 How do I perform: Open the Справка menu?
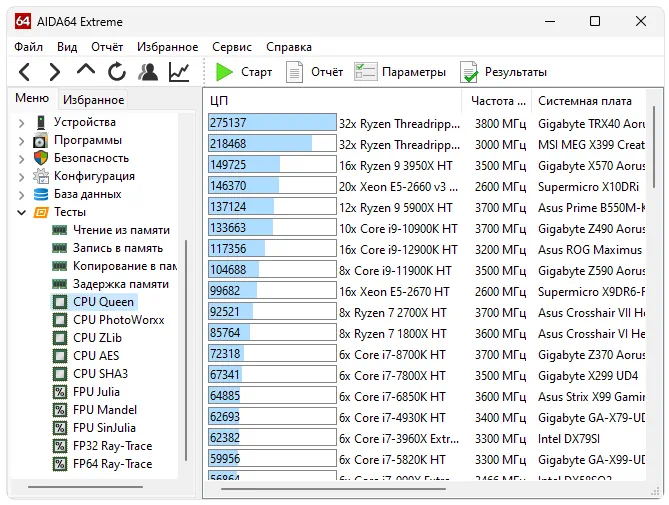coord(289,46)
